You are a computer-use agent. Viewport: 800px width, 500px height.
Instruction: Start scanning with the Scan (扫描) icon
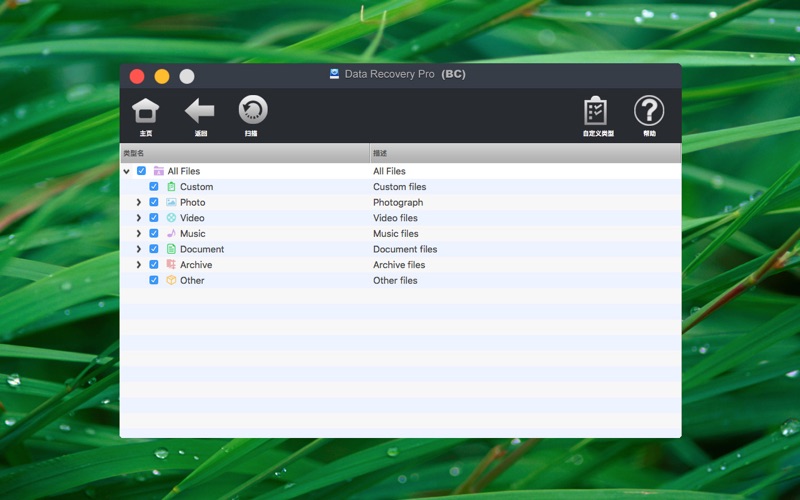tap(252, 111)
